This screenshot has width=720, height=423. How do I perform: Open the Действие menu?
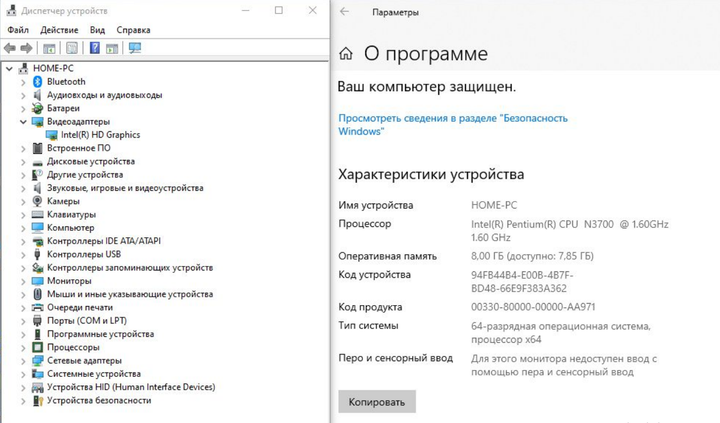coord(59,30)
